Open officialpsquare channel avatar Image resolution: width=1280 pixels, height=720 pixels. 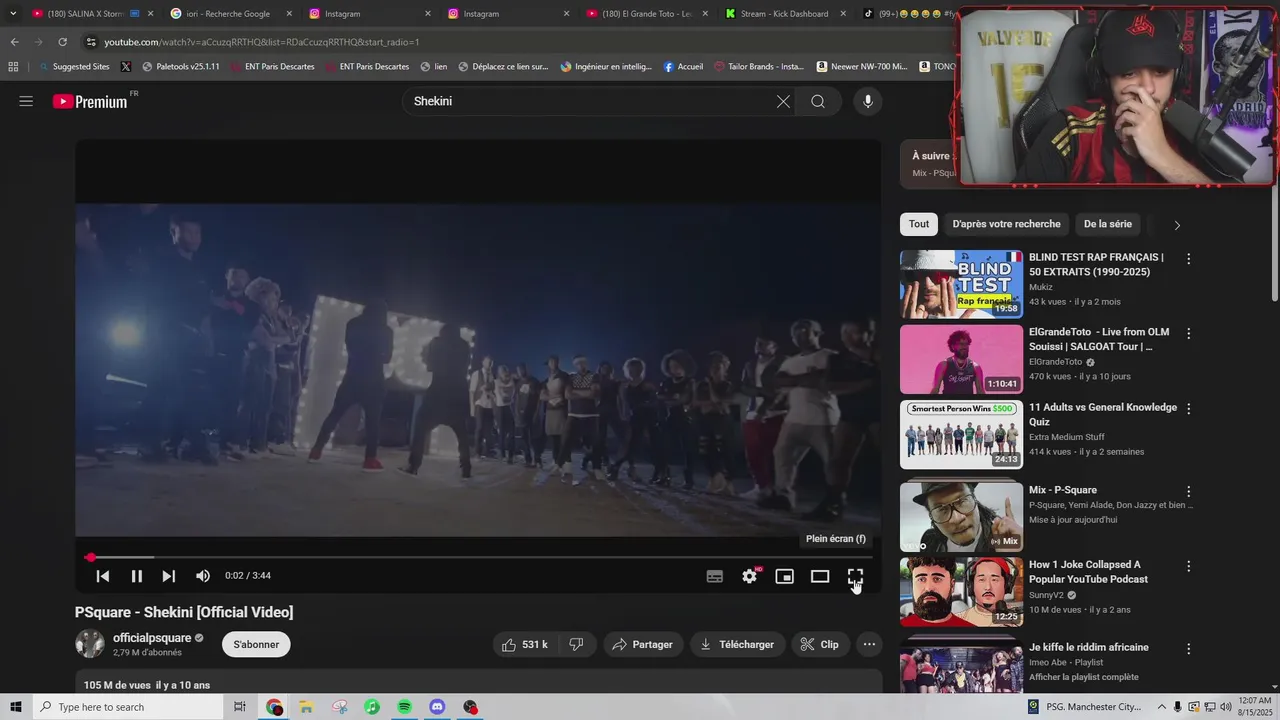tap(90, 644)
